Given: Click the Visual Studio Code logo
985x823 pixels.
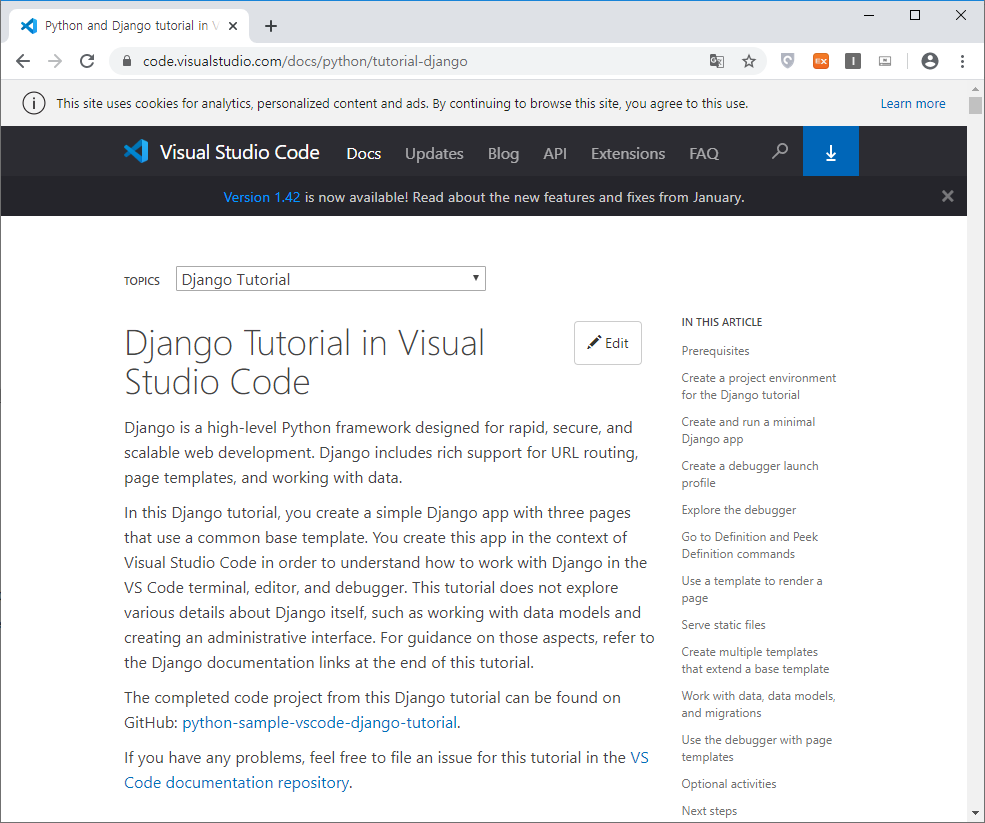Looking at the screenshot, I should (x=136, y=151).
